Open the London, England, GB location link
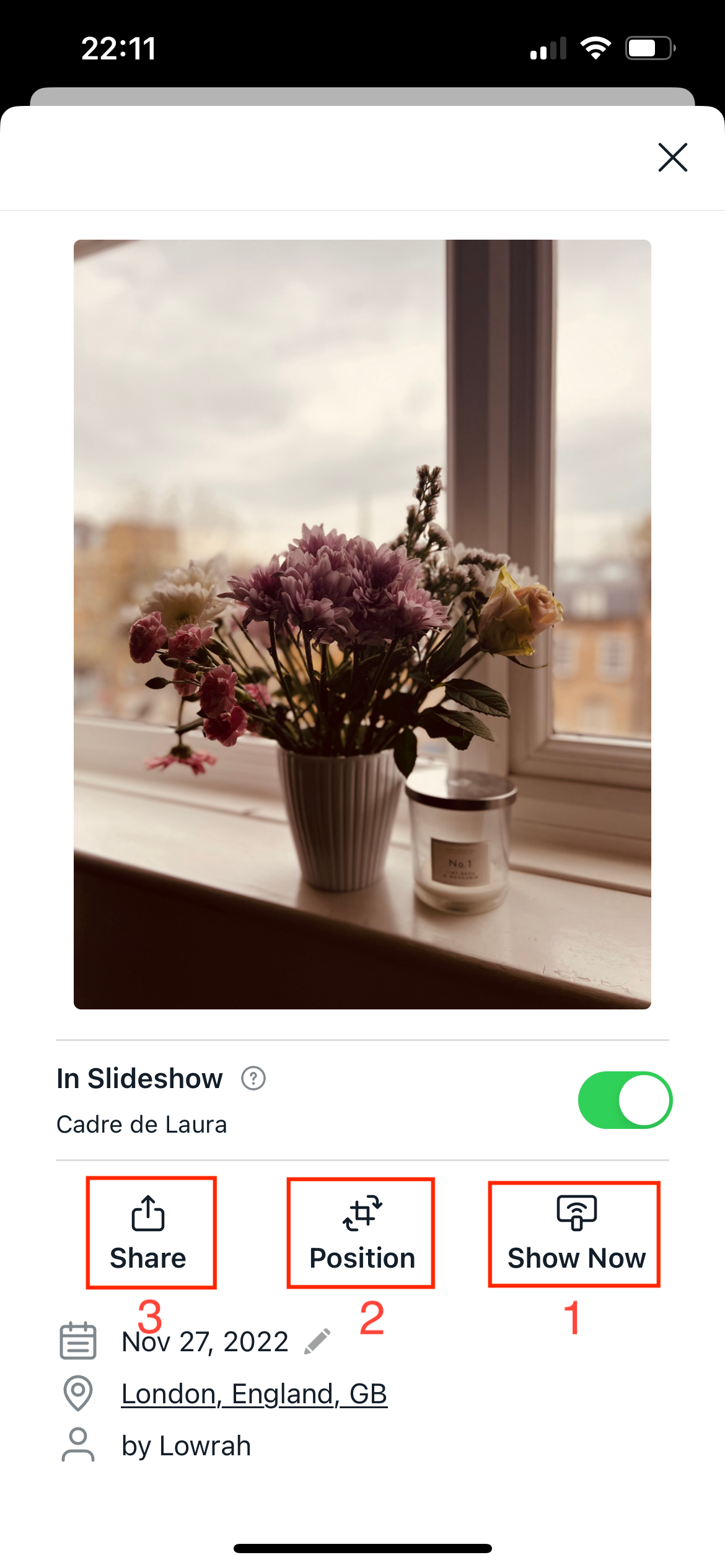This screenshot has width=725, height=1568. 254,1394
